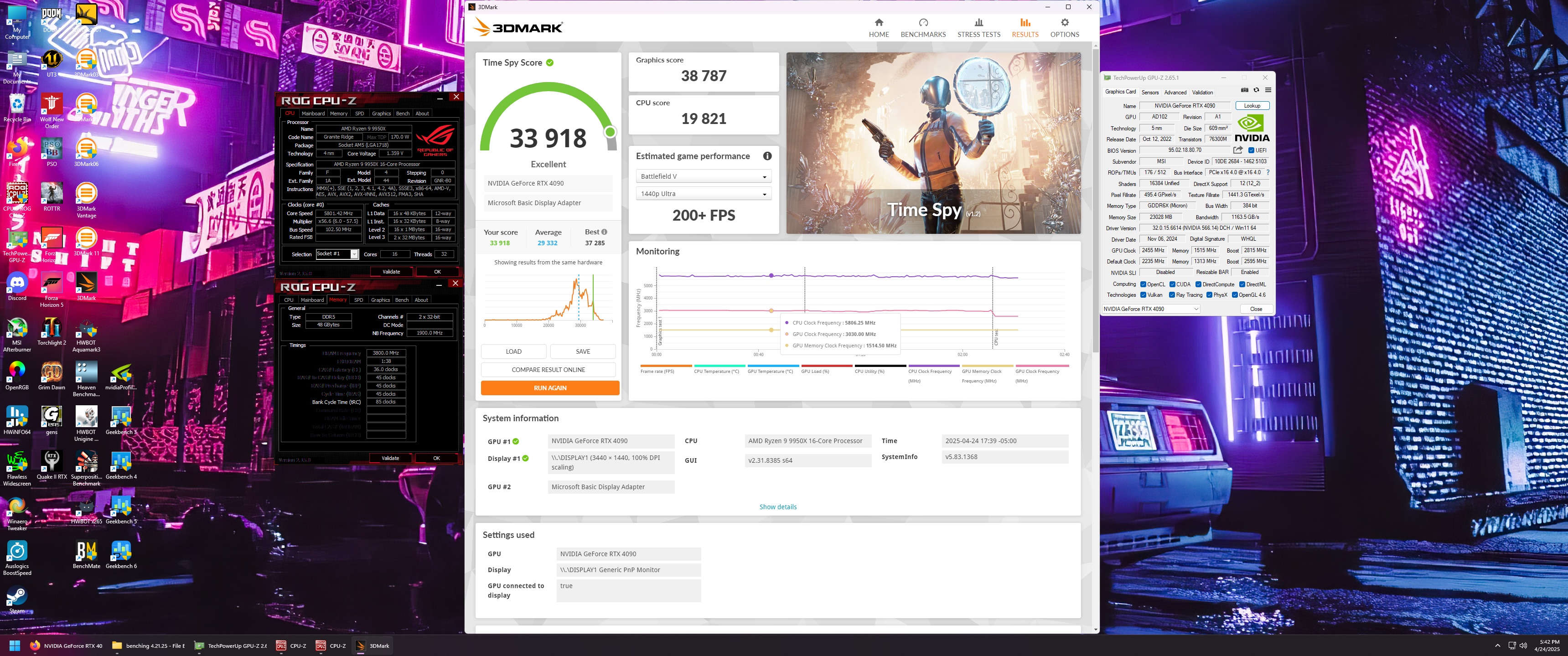Click the Lookup button in GPU-Z
The height and width of the screenshot is (656, 1568).
(1252, 106)
